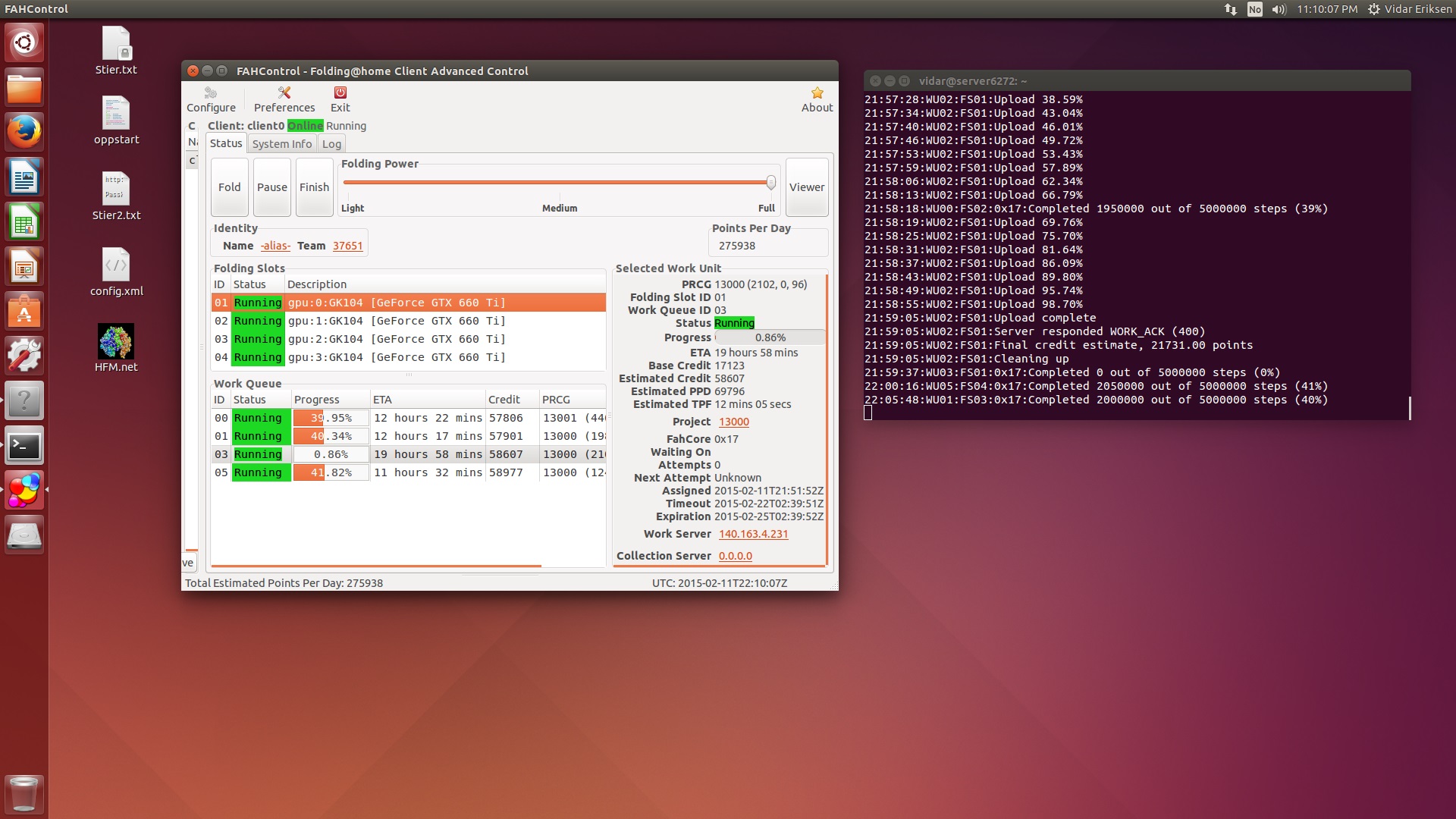Screen dimensions: 1456x819
Task: Select work queue row 03 at 0.86%
Action: coord(409,454)
